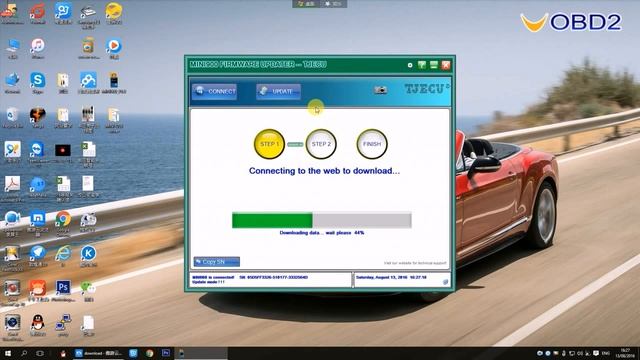640x360 pixels.
Task: Click the STEP 2 circle
Action: pos(321,144)
